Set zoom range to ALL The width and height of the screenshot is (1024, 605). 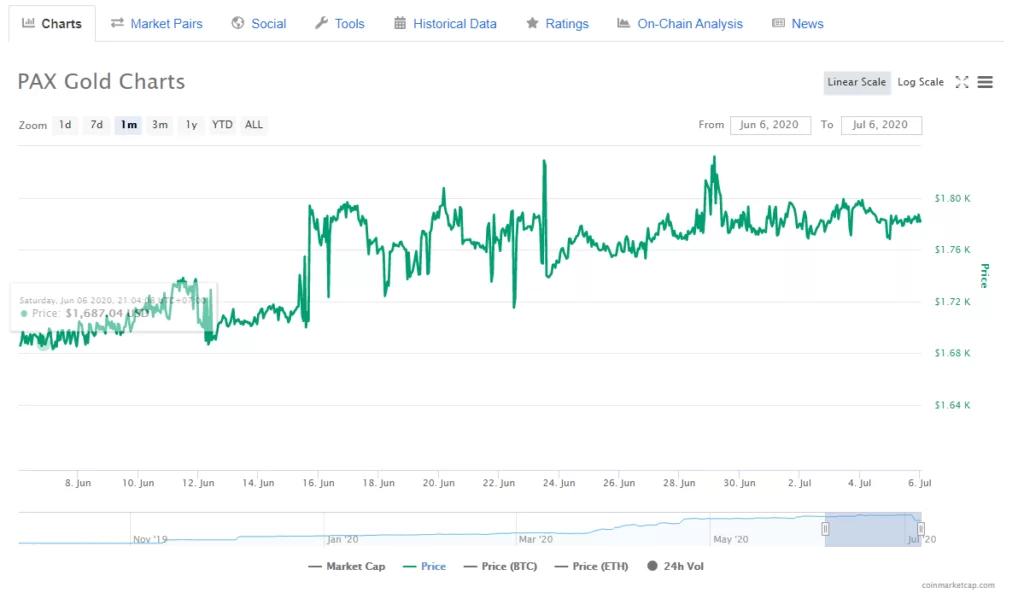coord(254,125)
